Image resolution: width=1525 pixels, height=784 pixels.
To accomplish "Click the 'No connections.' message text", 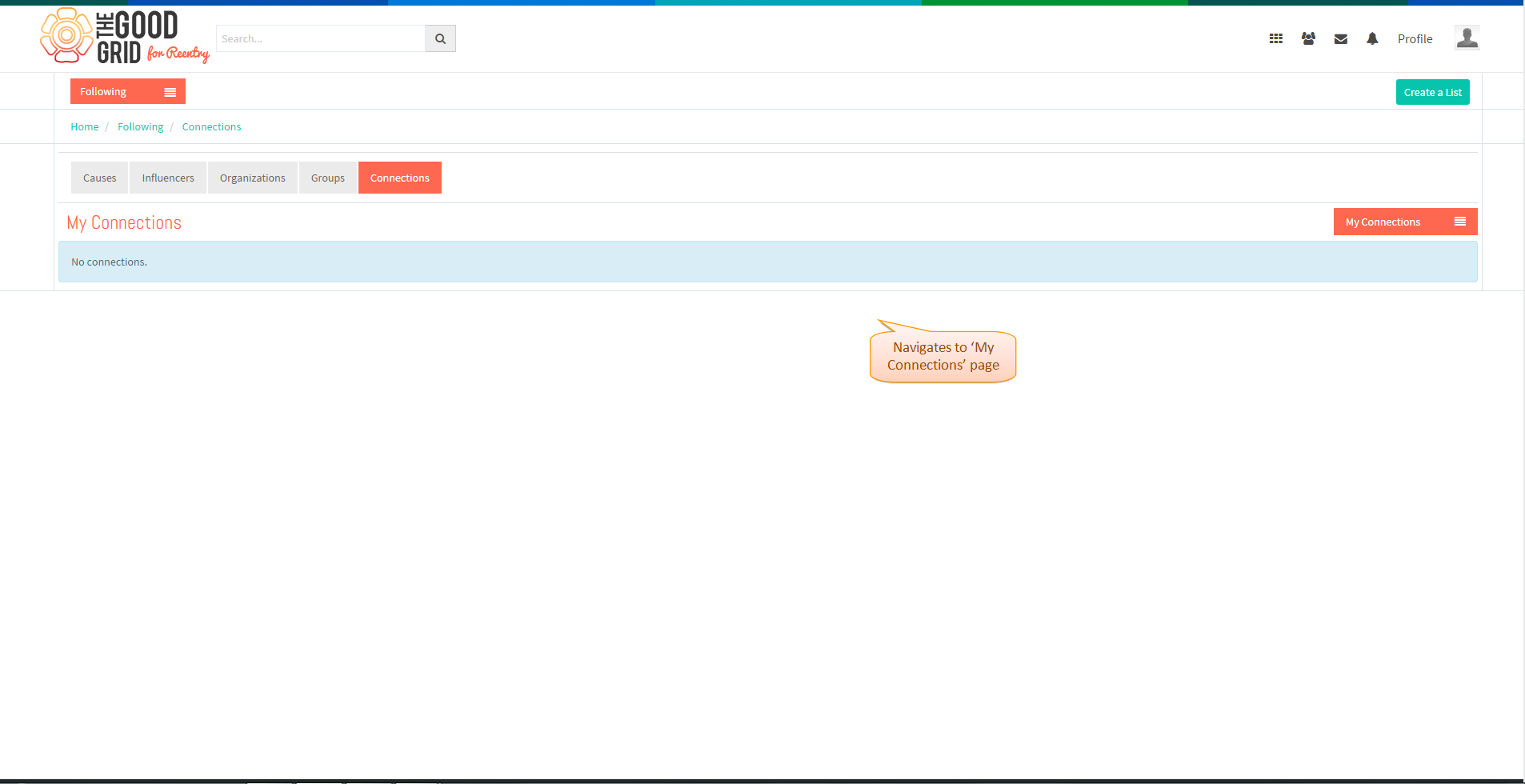I will pyautogui.click(x=109, y=262).
